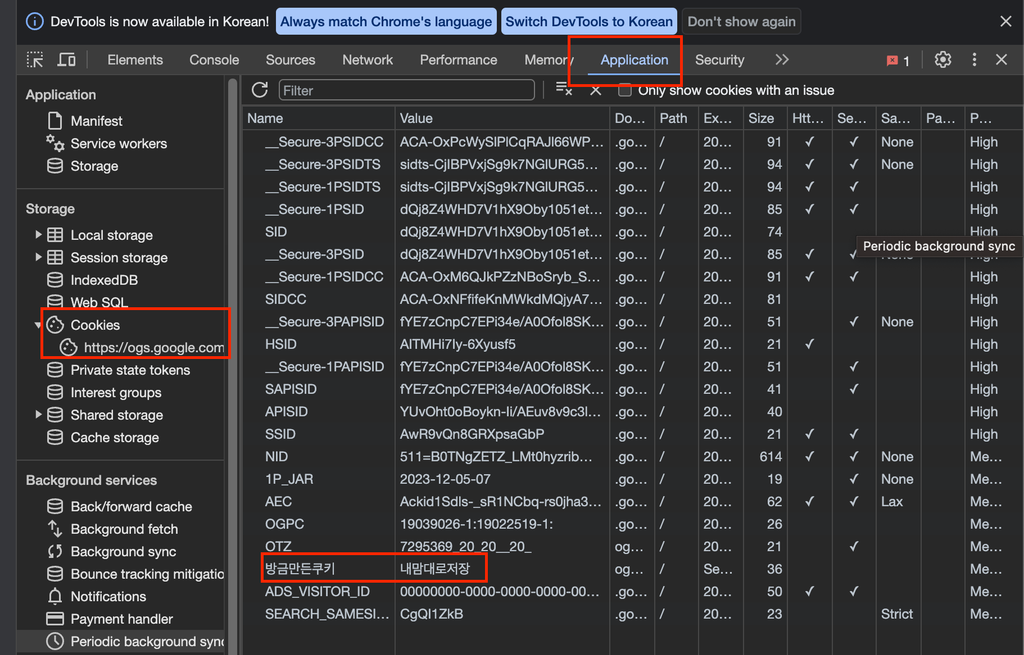
Task: Click the Notifications bell icon
Action: [55, 596]
